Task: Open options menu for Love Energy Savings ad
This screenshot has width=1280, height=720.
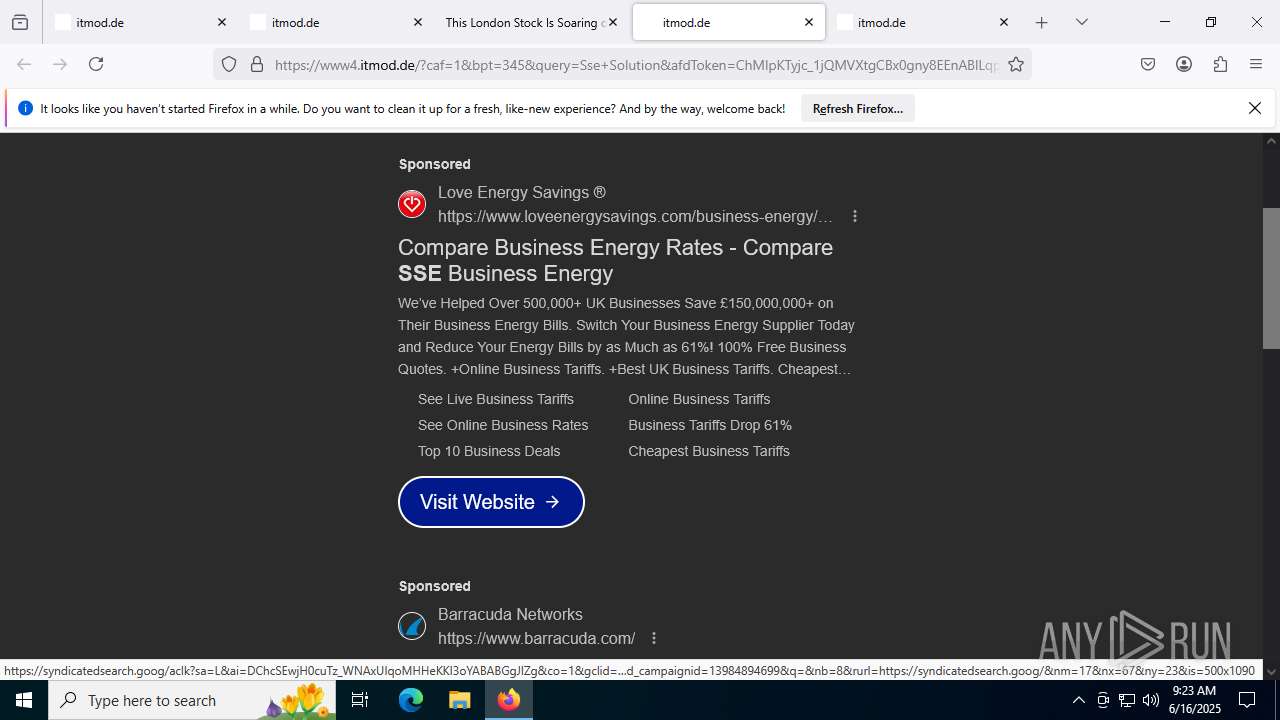Action: tap(854, 216)
